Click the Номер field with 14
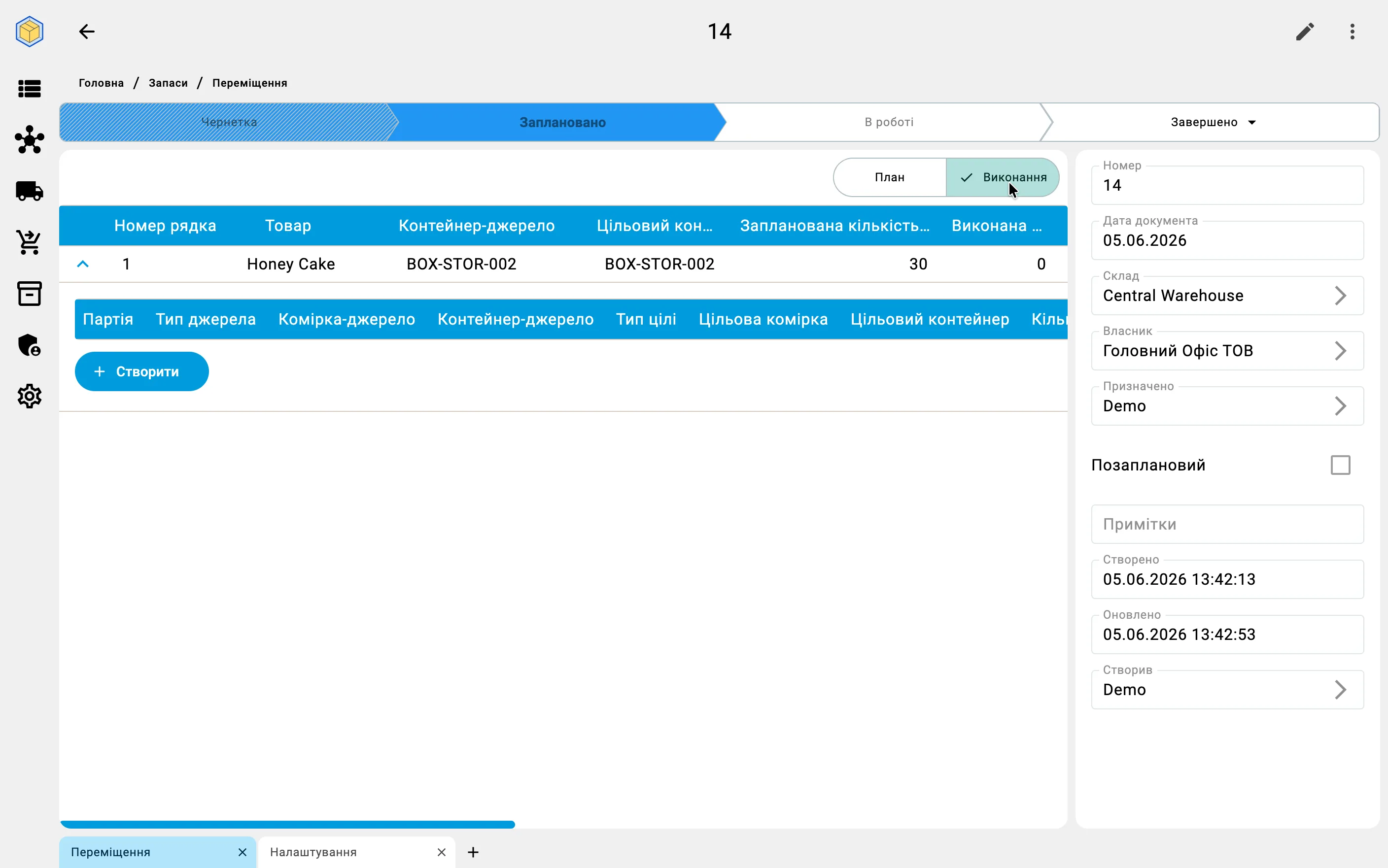This screenshot has width=1388, height=868. (1227, 185)
